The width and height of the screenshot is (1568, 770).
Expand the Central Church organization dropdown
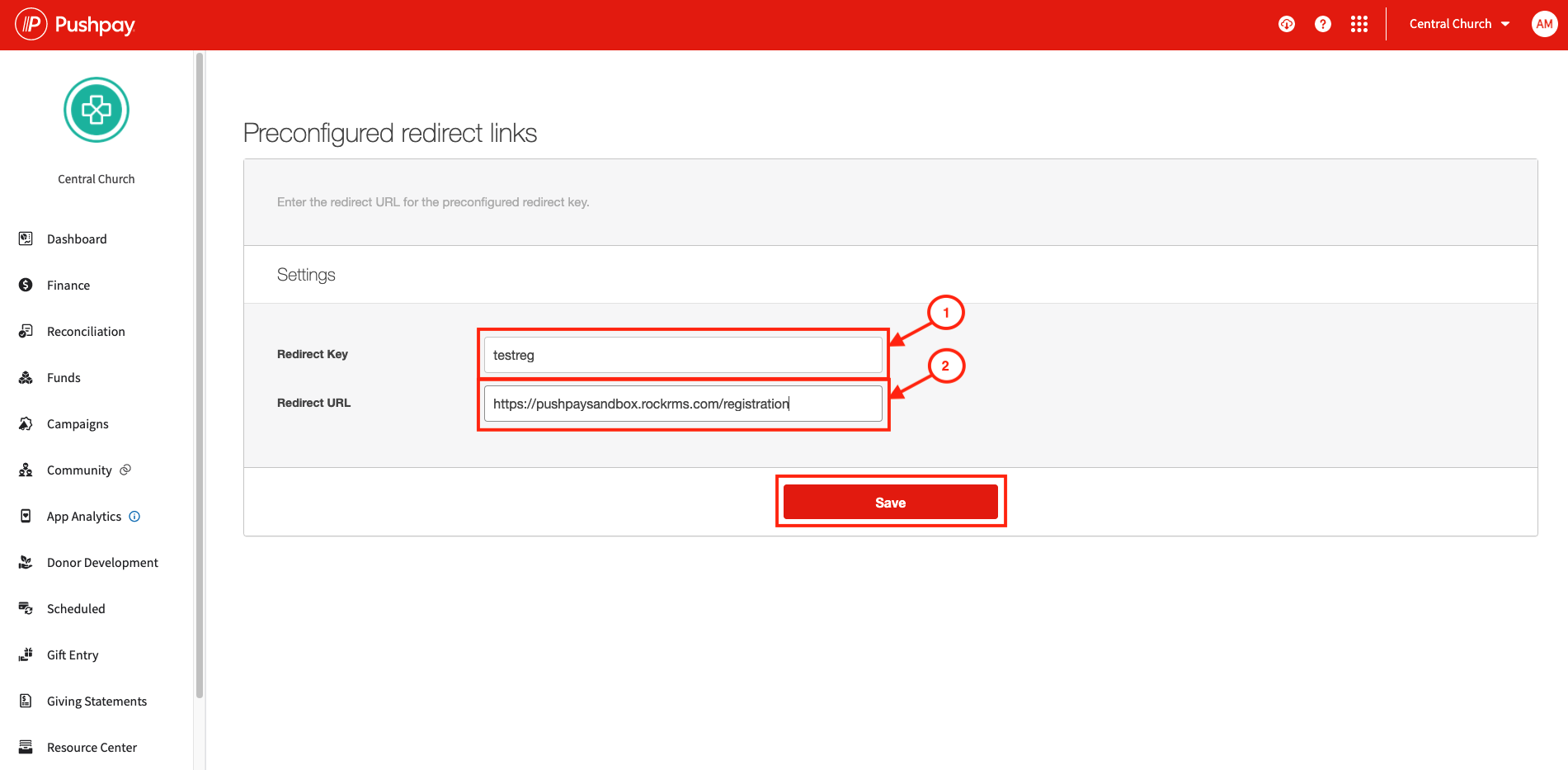[x=1458, y=24]
